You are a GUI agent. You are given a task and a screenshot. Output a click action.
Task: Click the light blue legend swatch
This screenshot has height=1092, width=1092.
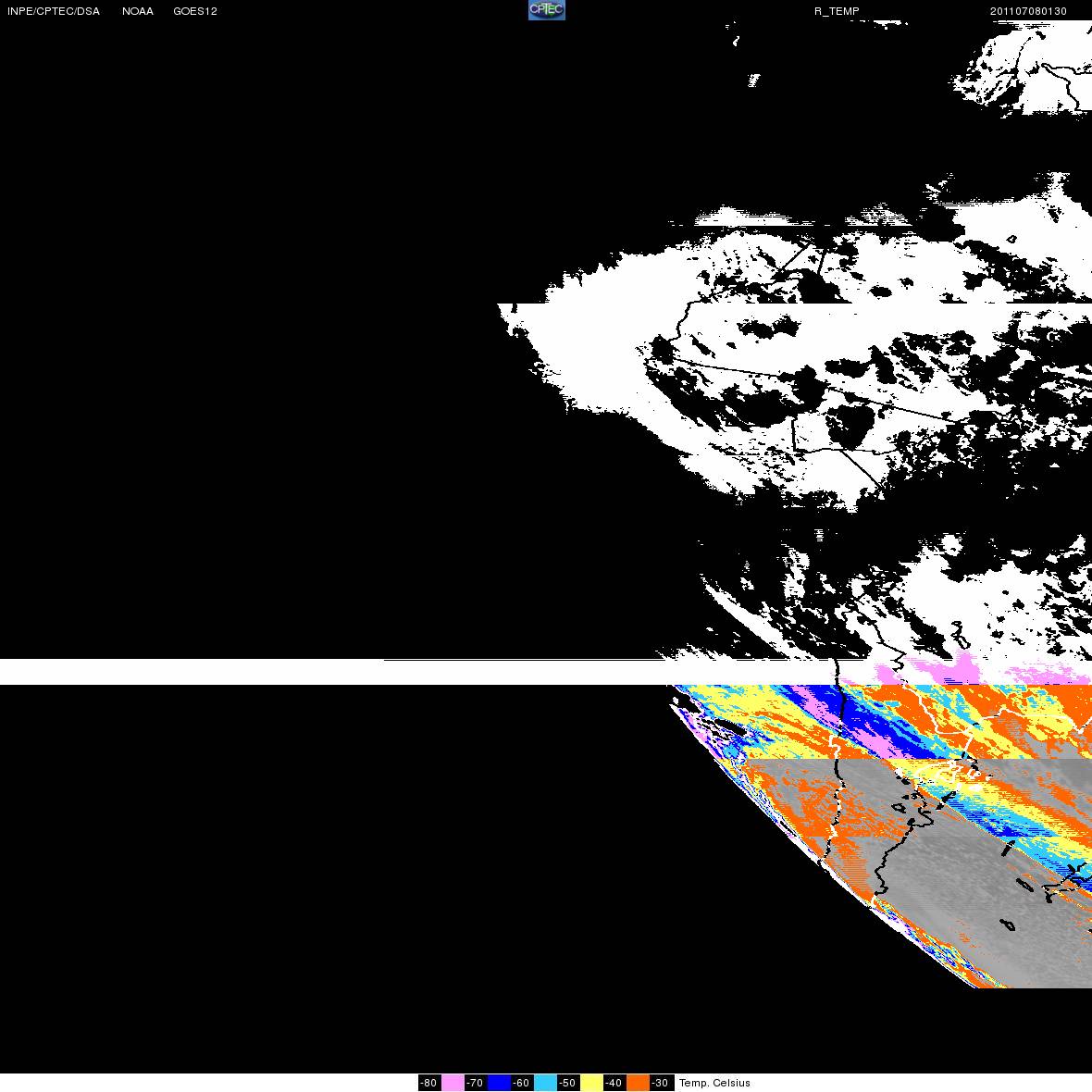pos(545,1083)
